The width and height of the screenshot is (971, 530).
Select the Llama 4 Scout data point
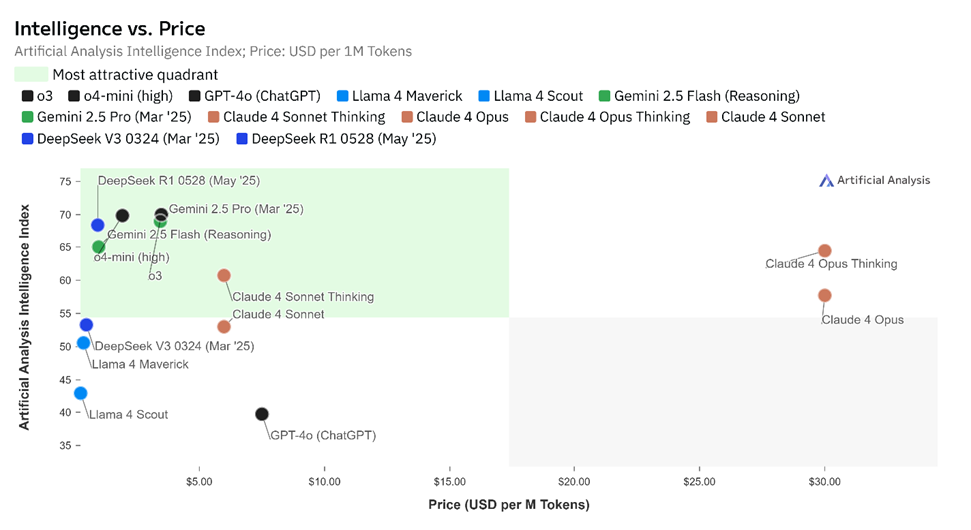pyautogui.click(x=81, y=393)
